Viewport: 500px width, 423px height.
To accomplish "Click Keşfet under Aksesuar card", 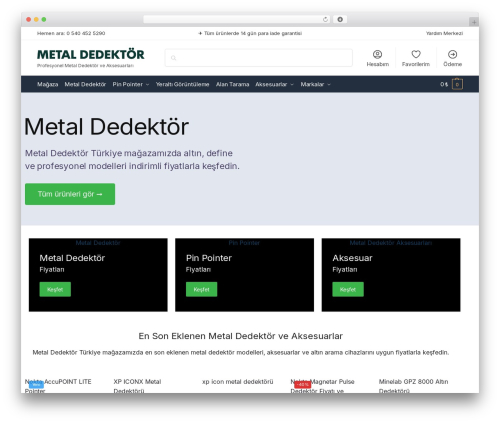I will pos(348,289).
